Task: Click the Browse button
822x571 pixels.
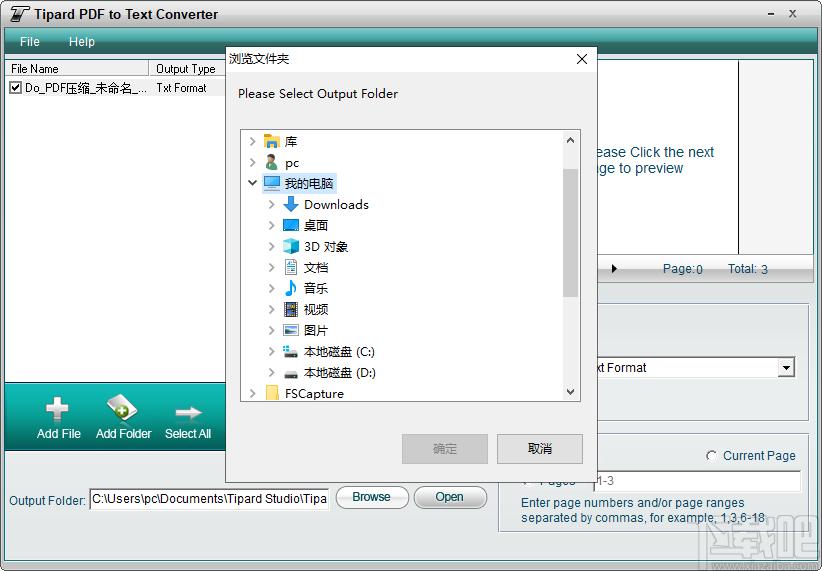Action: tap(372, 497)
